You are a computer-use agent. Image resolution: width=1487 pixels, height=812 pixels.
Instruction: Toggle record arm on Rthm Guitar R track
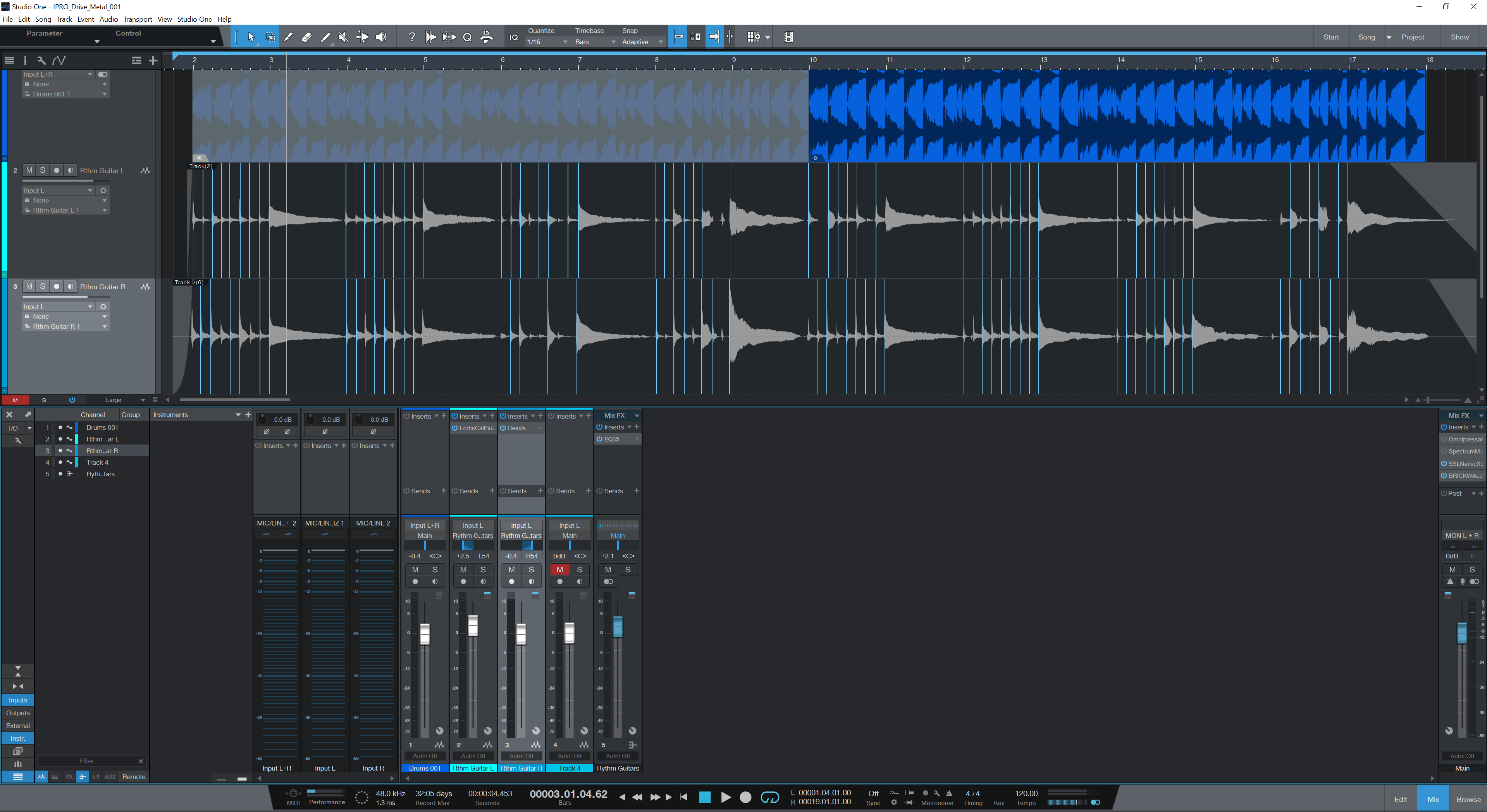[x=56, y=287]
